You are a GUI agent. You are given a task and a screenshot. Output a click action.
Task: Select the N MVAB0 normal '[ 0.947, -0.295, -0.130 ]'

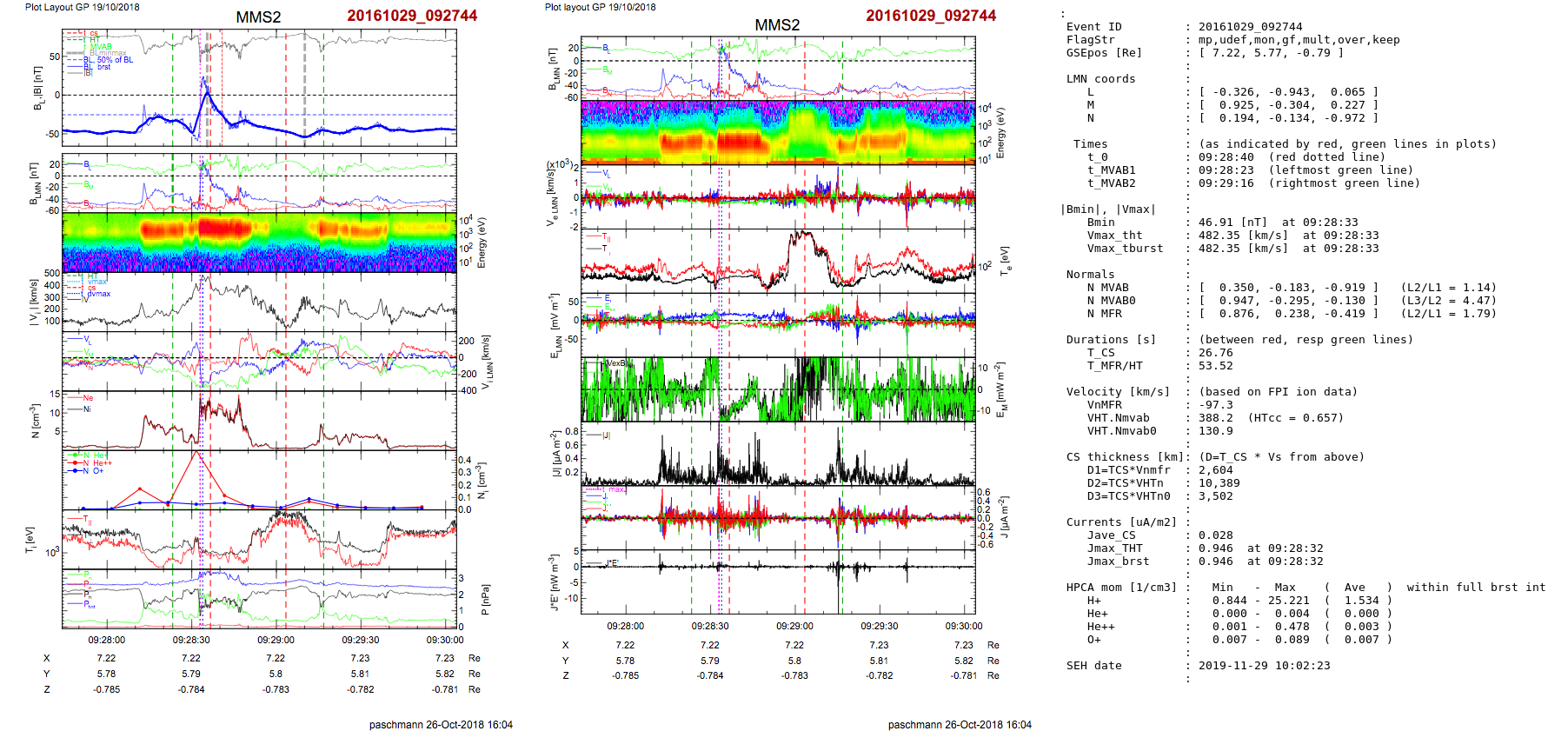pos(1288,301)
